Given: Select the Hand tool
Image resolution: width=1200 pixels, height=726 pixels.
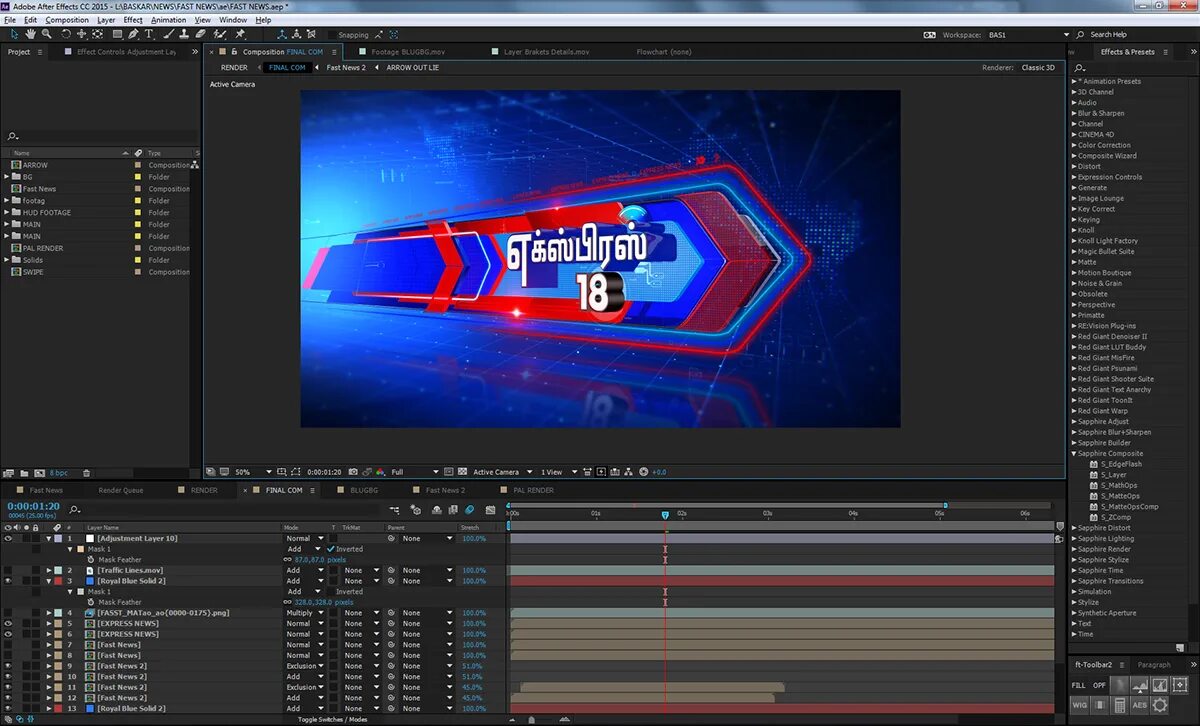Looking at the screenshot, I should click(30, 34).
